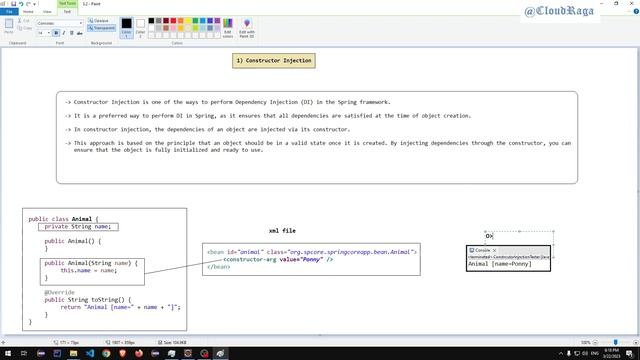
Task: Pick the green swatch in the palette
Action: point(196,20)
